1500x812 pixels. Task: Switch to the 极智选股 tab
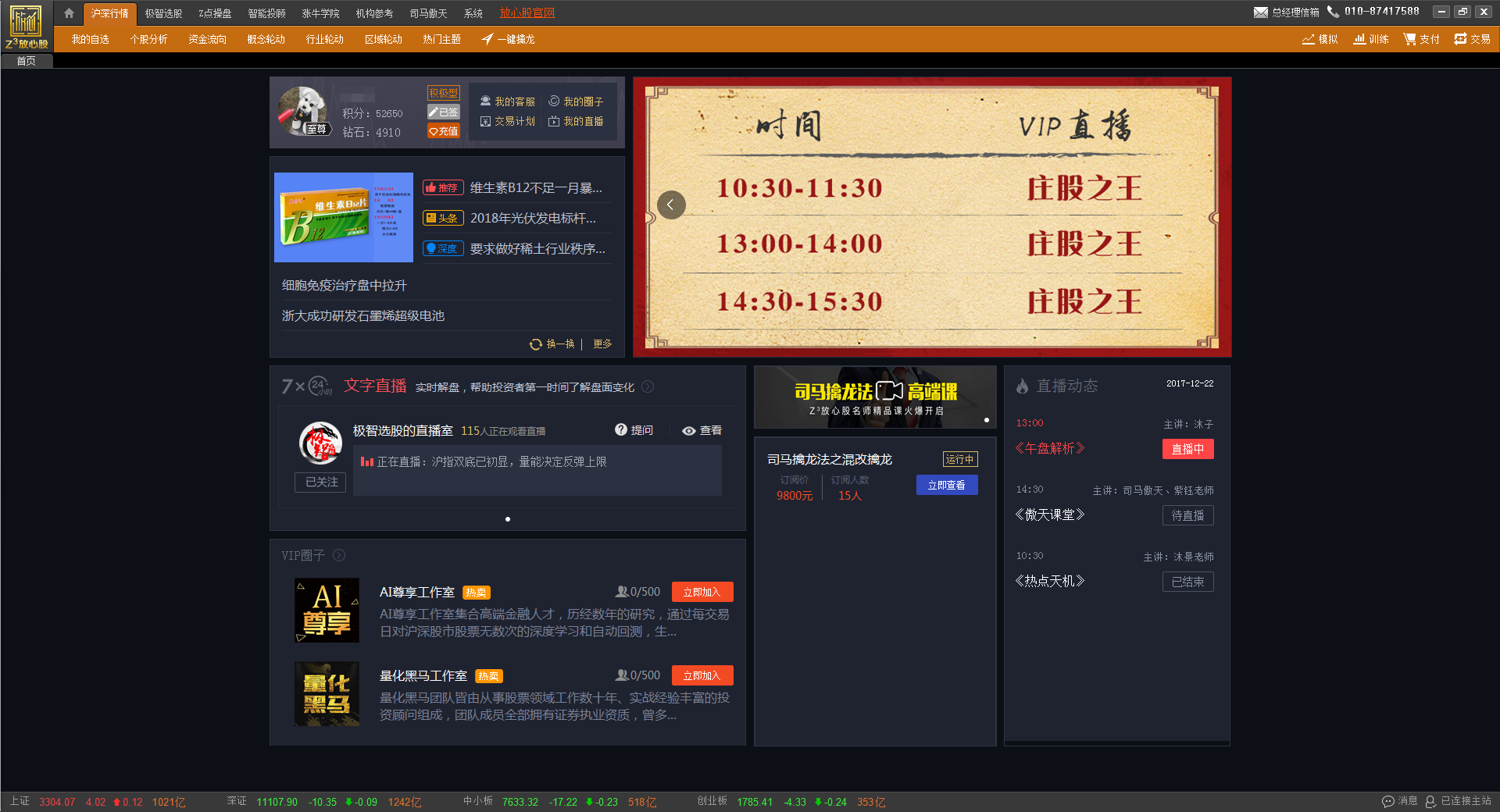(163, 13)
